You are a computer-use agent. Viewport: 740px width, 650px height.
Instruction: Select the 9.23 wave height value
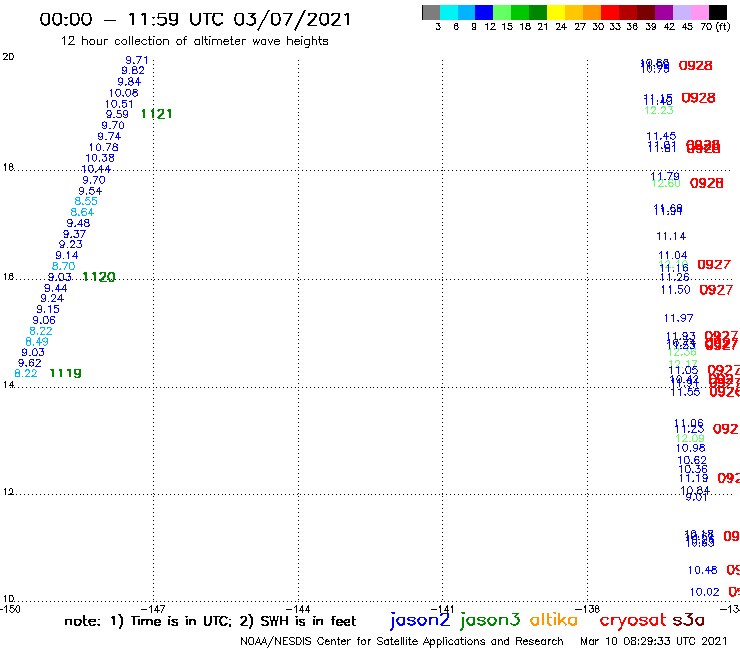[71, 244]
